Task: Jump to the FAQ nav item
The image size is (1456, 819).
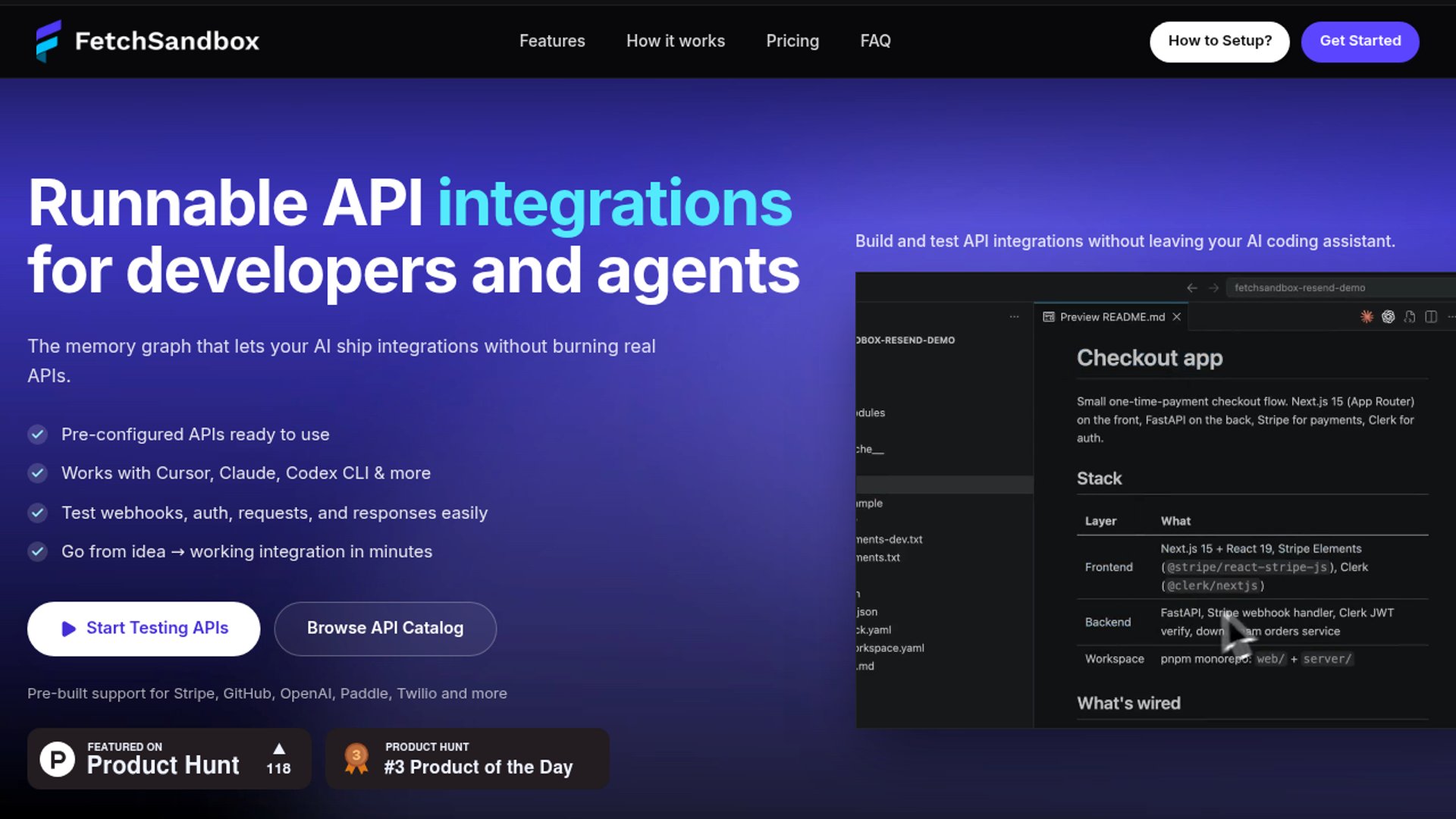Action: point(875,41)
